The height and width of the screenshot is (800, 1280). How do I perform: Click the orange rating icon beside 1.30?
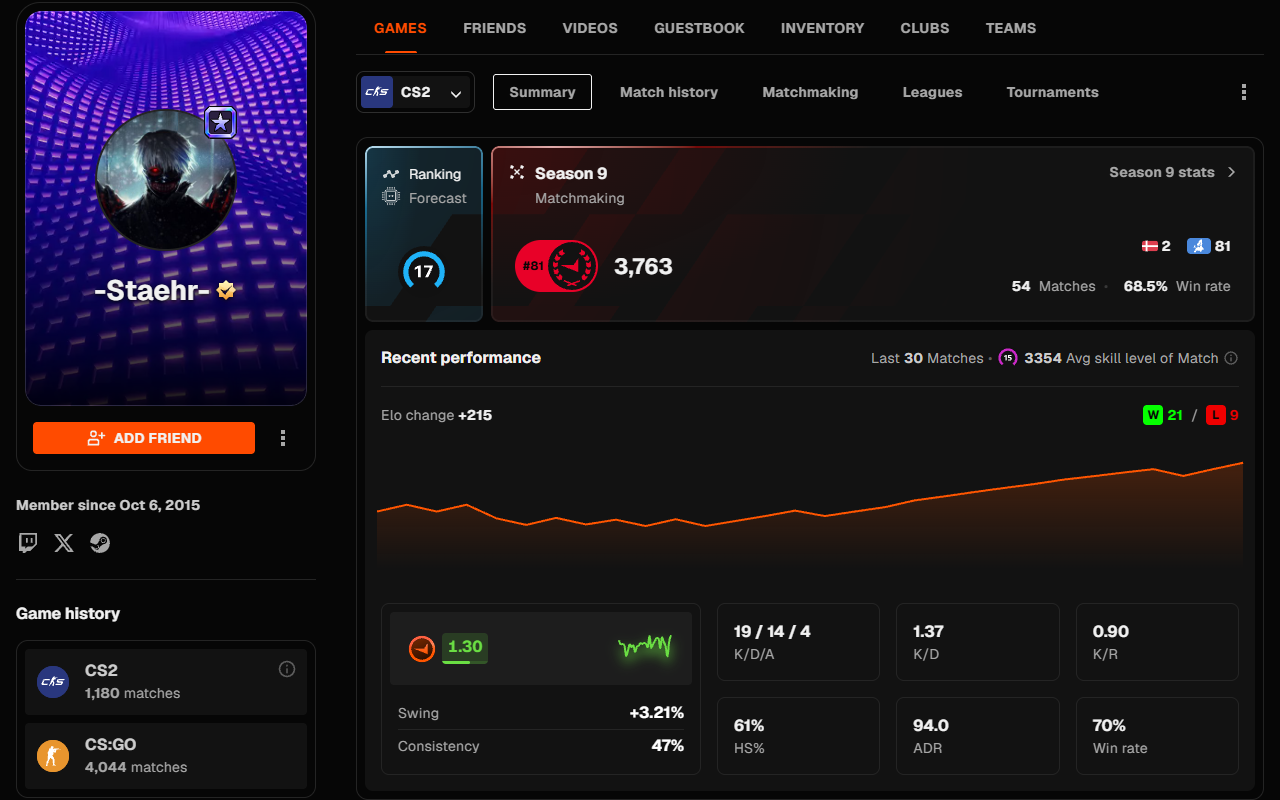[x=422, y=648]
